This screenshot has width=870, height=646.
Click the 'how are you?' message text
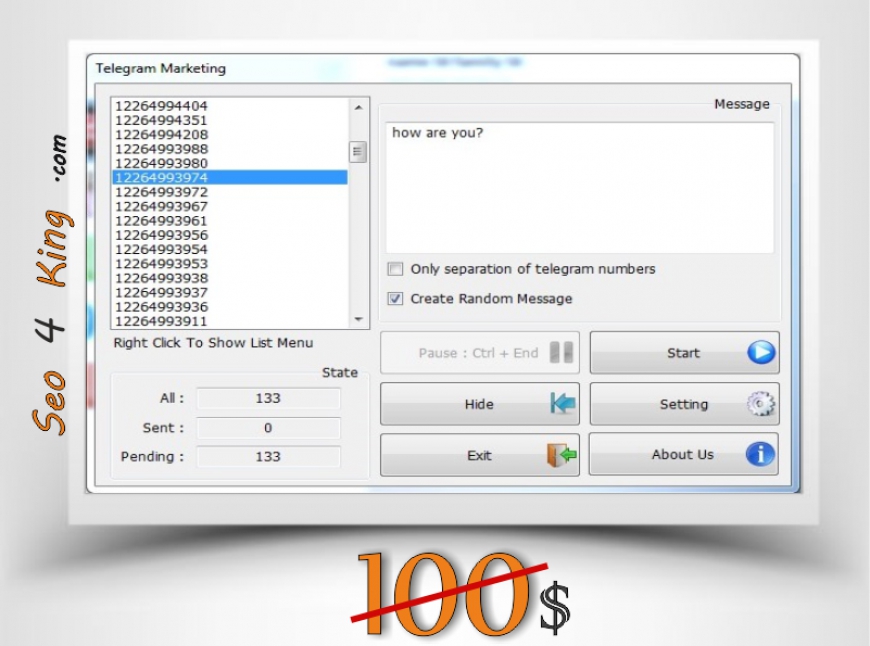point(437,133)
